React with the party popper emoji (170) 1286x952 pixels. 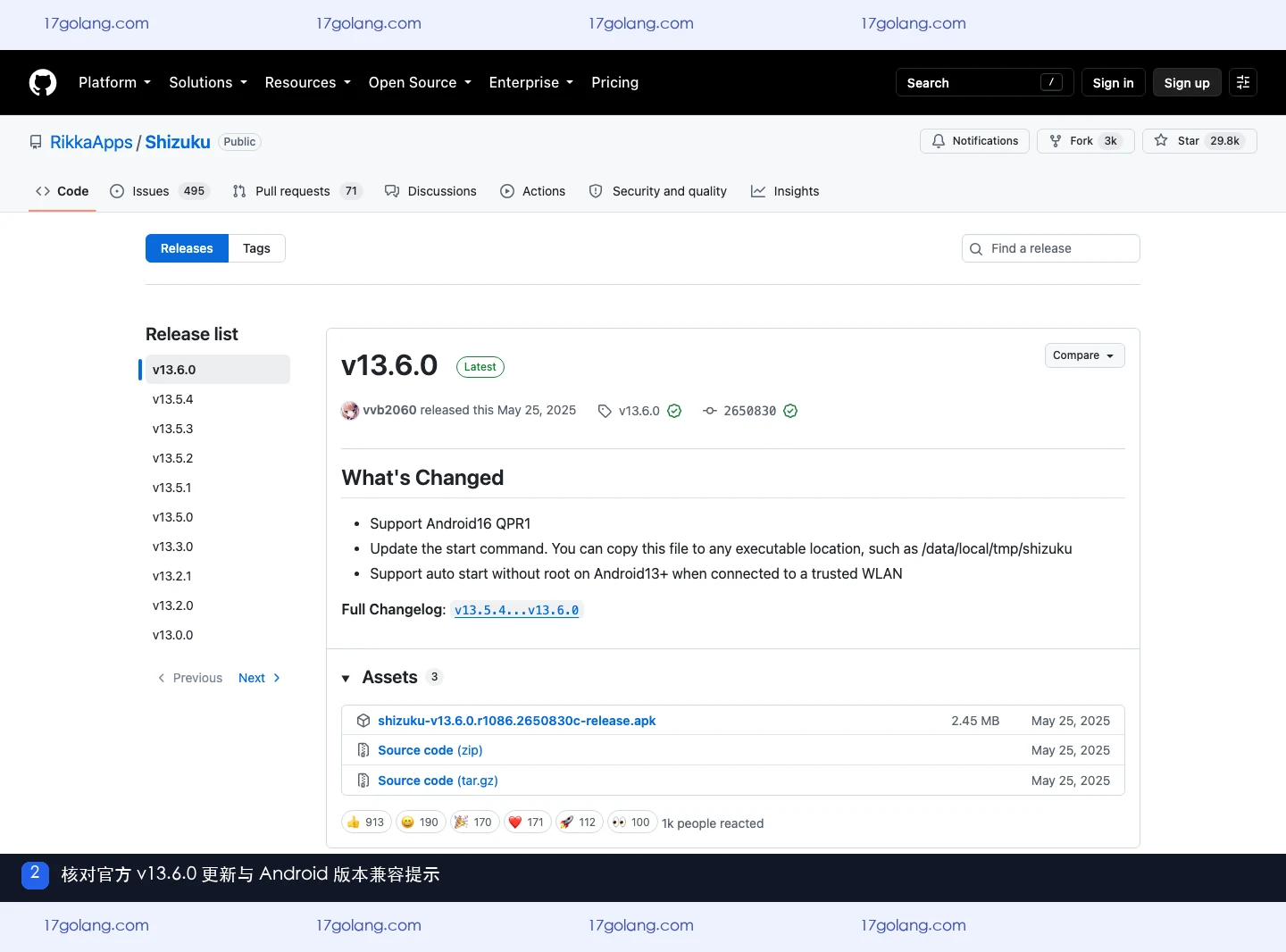click(474, 823)
